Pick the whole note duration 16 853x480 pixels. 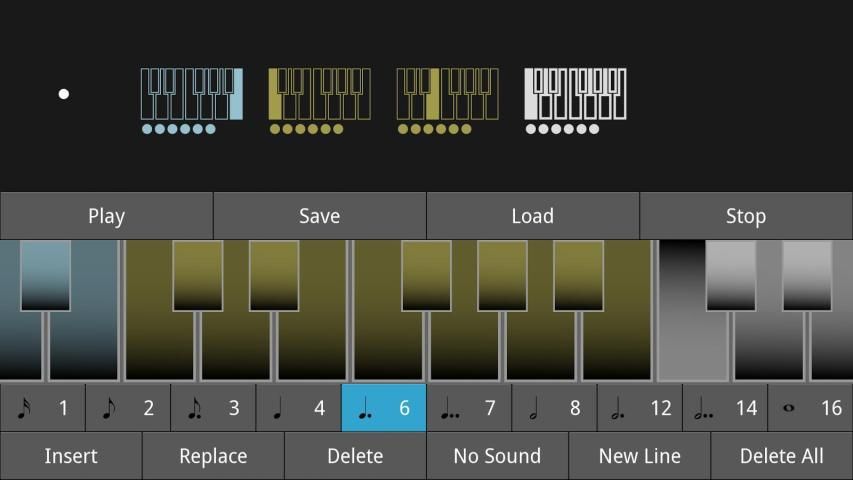click(x=810, y=408)
